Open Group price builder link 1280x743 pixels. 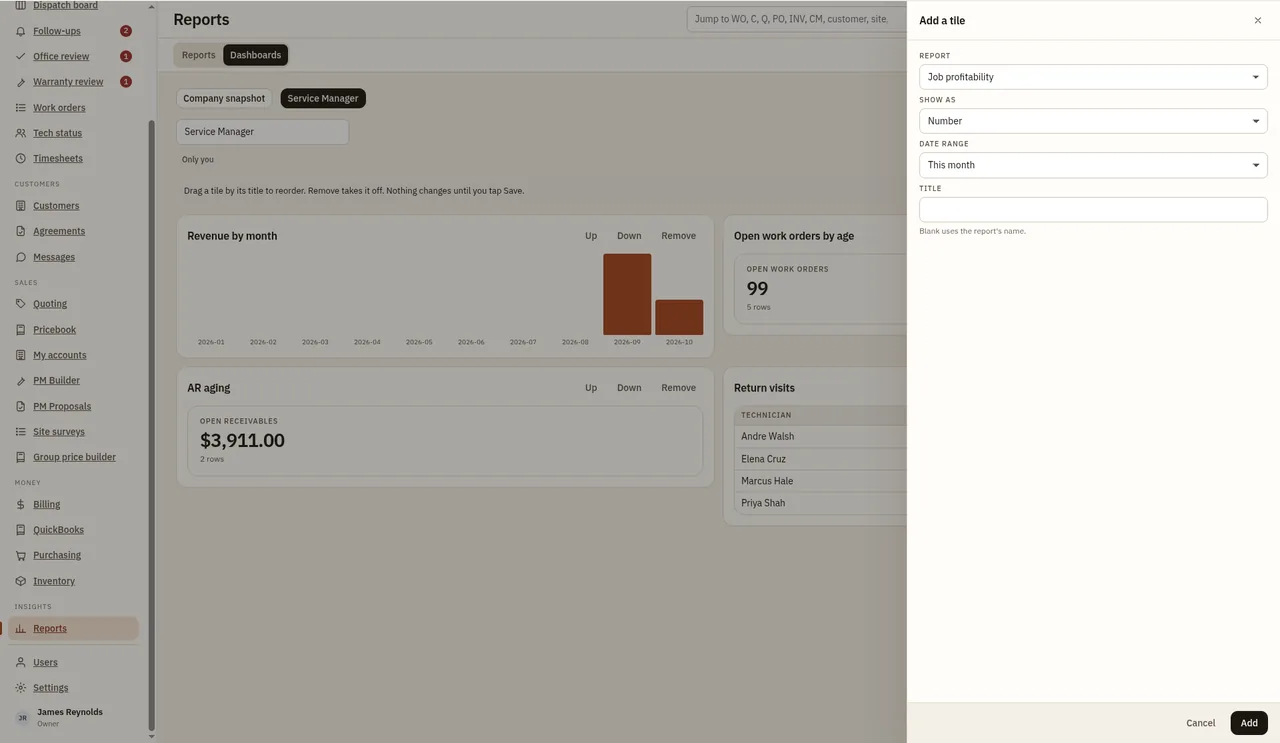[74, 457]
